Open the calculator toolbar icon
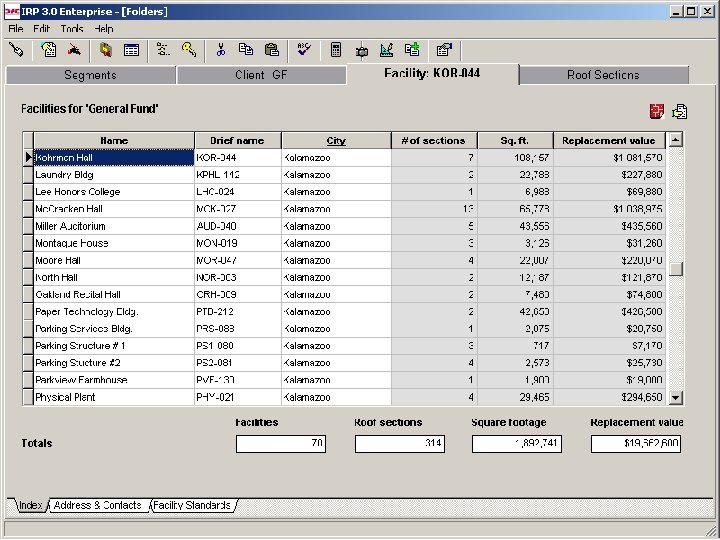 tap(336, 50)
